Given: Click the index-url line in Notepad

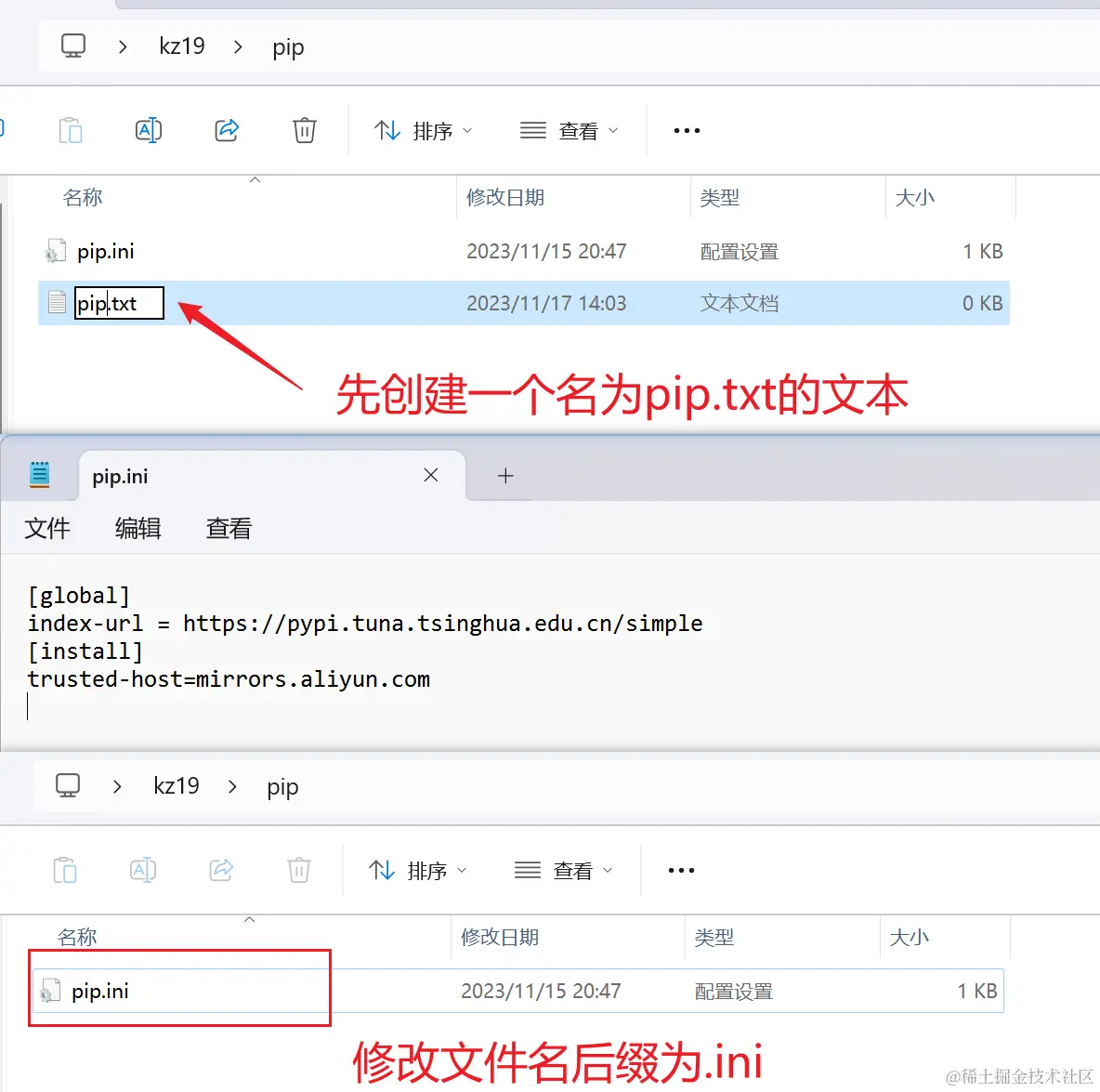Looking at the screenshot, I should tap(365, 624).
